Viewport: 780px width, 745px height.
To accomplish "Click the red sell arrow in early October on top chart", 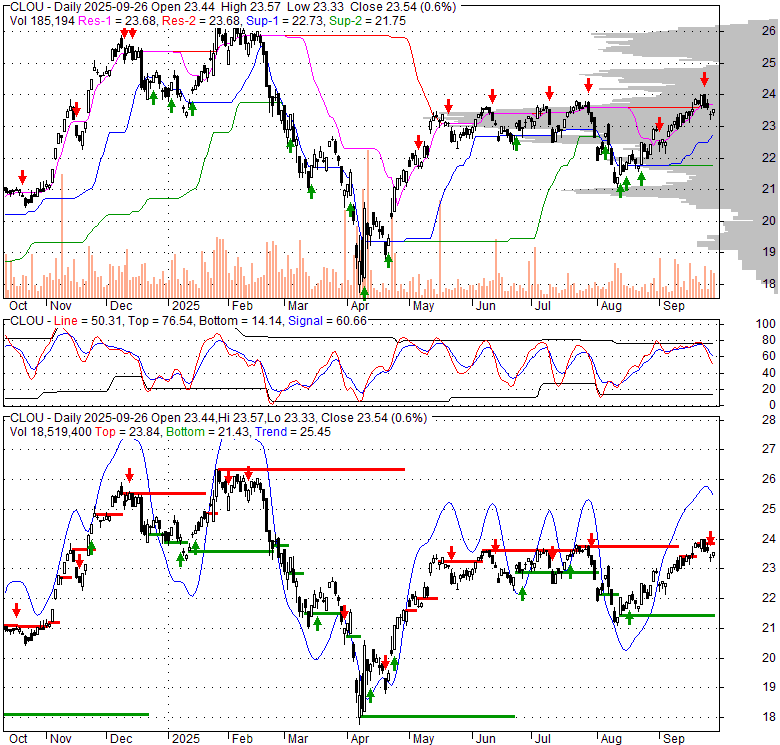I will (x=22, y=177).
